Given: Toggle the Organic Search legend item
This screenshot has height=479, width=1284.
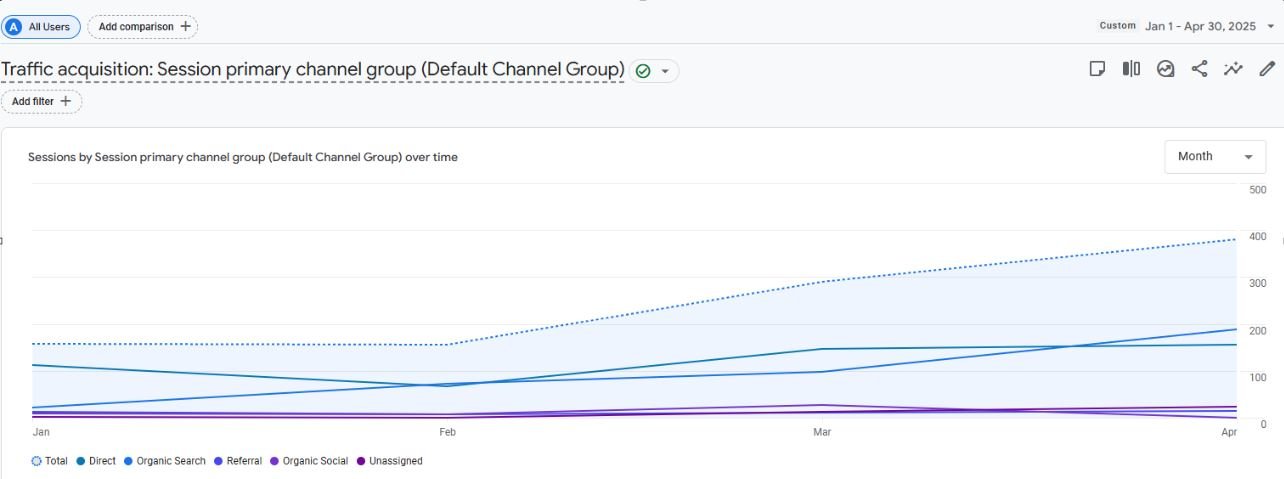Looking at the screenshot, I should [x=164, y=461].
